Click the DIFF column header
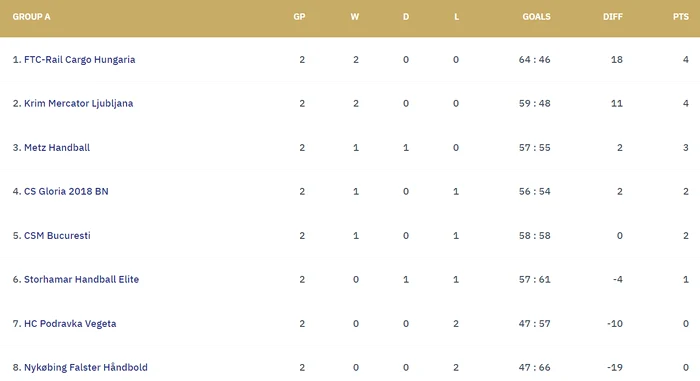Viewport: 700px width, 381px height. (612, 17)
